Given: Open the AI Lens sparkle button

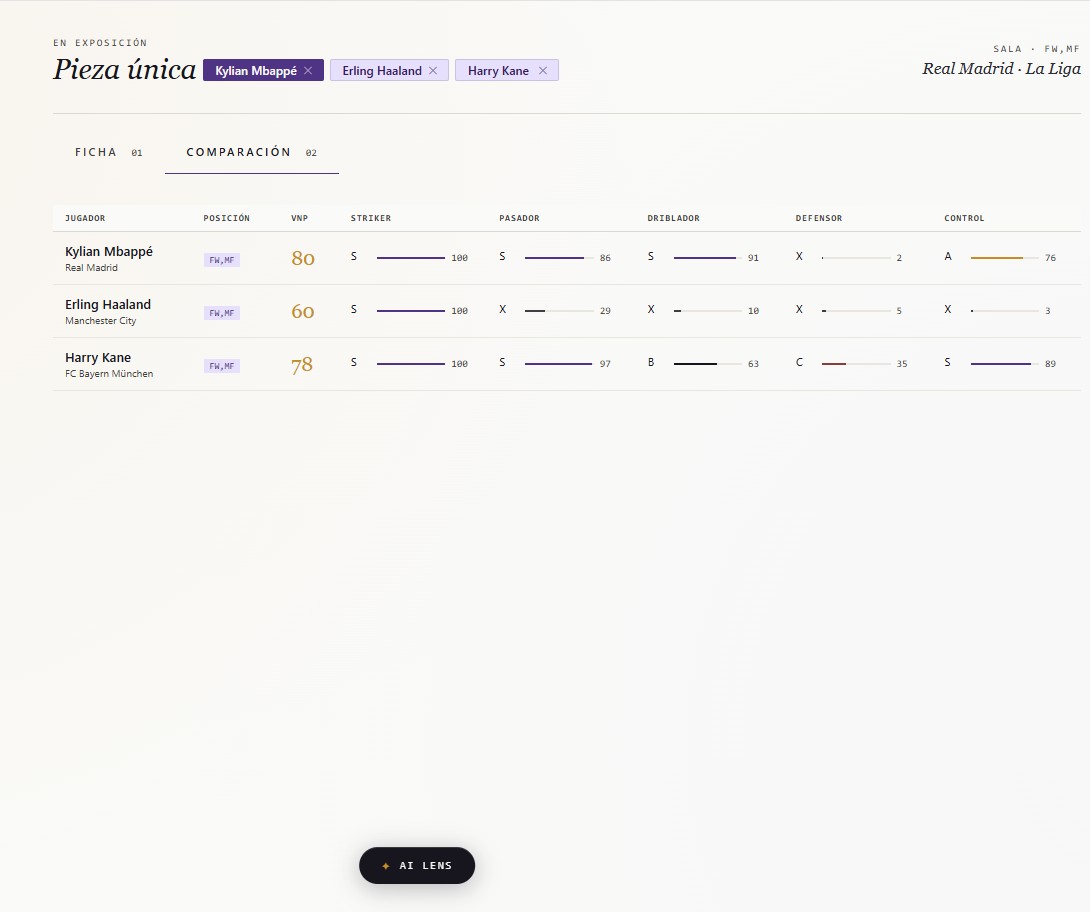Looking at the screenshot, I should pos(416,865).
